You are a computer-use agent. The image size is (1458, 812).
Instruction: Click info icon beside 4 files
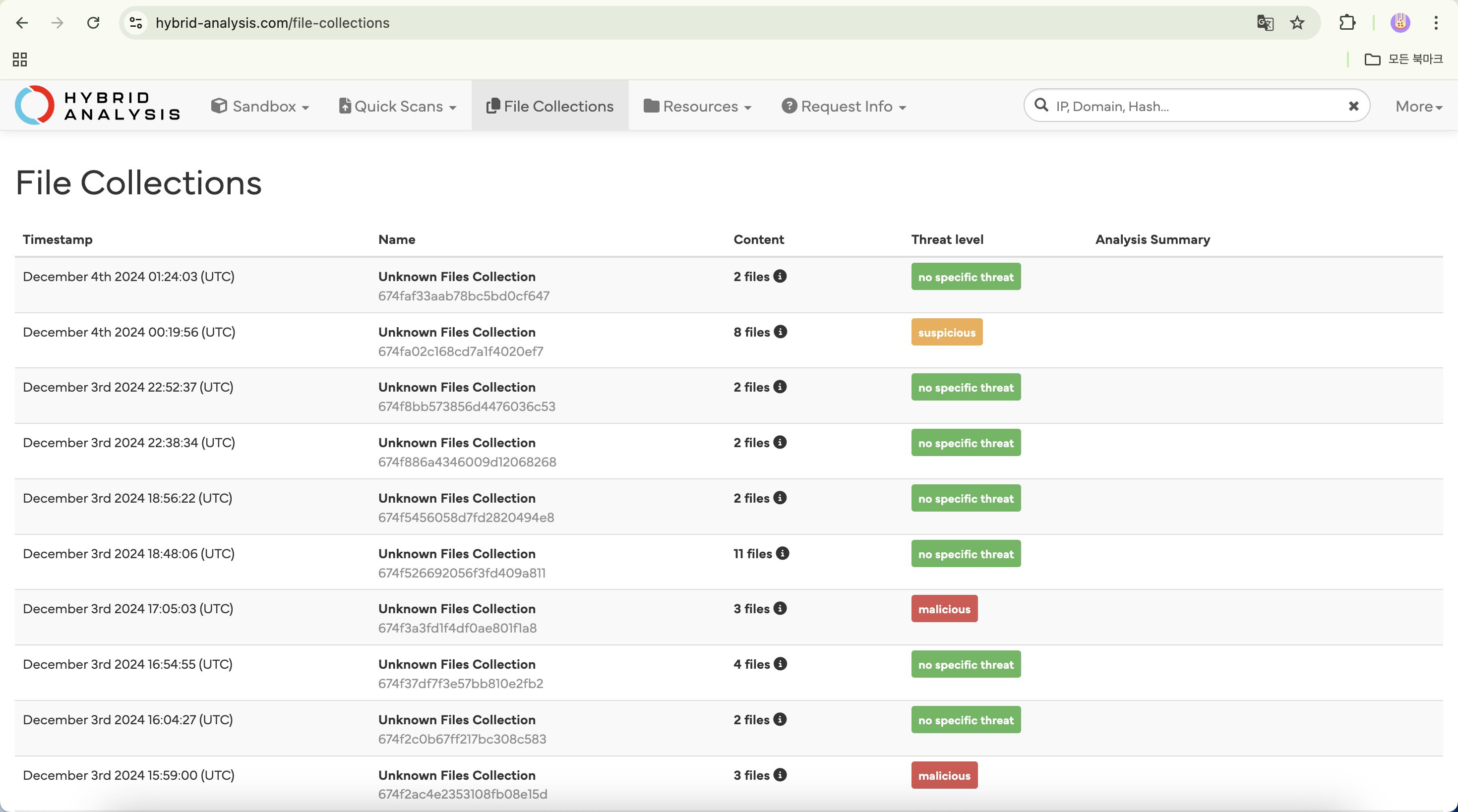pos(781,664)
